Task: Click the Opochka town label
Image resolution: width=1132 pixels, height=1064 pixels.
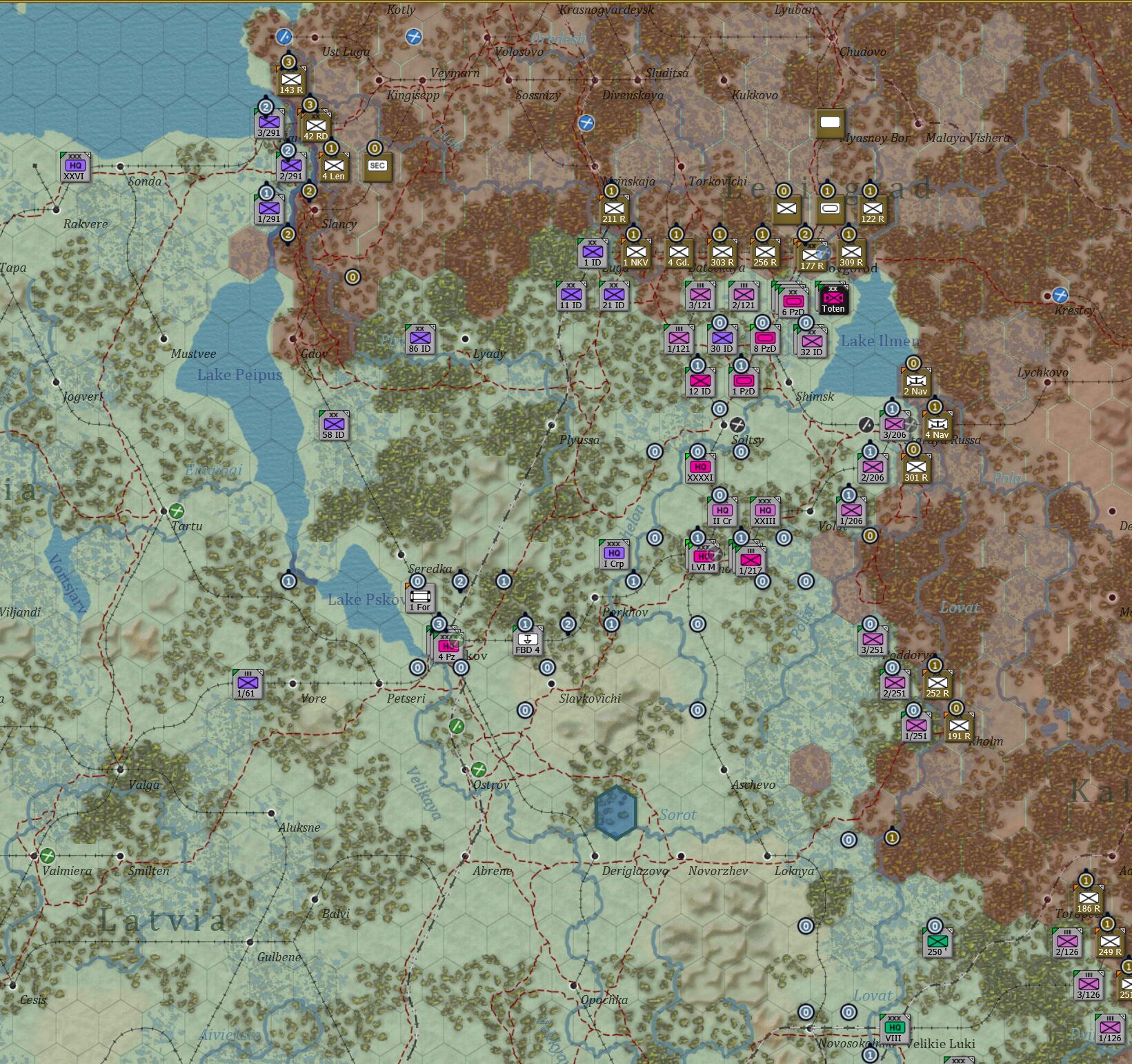Action: 604,1000
